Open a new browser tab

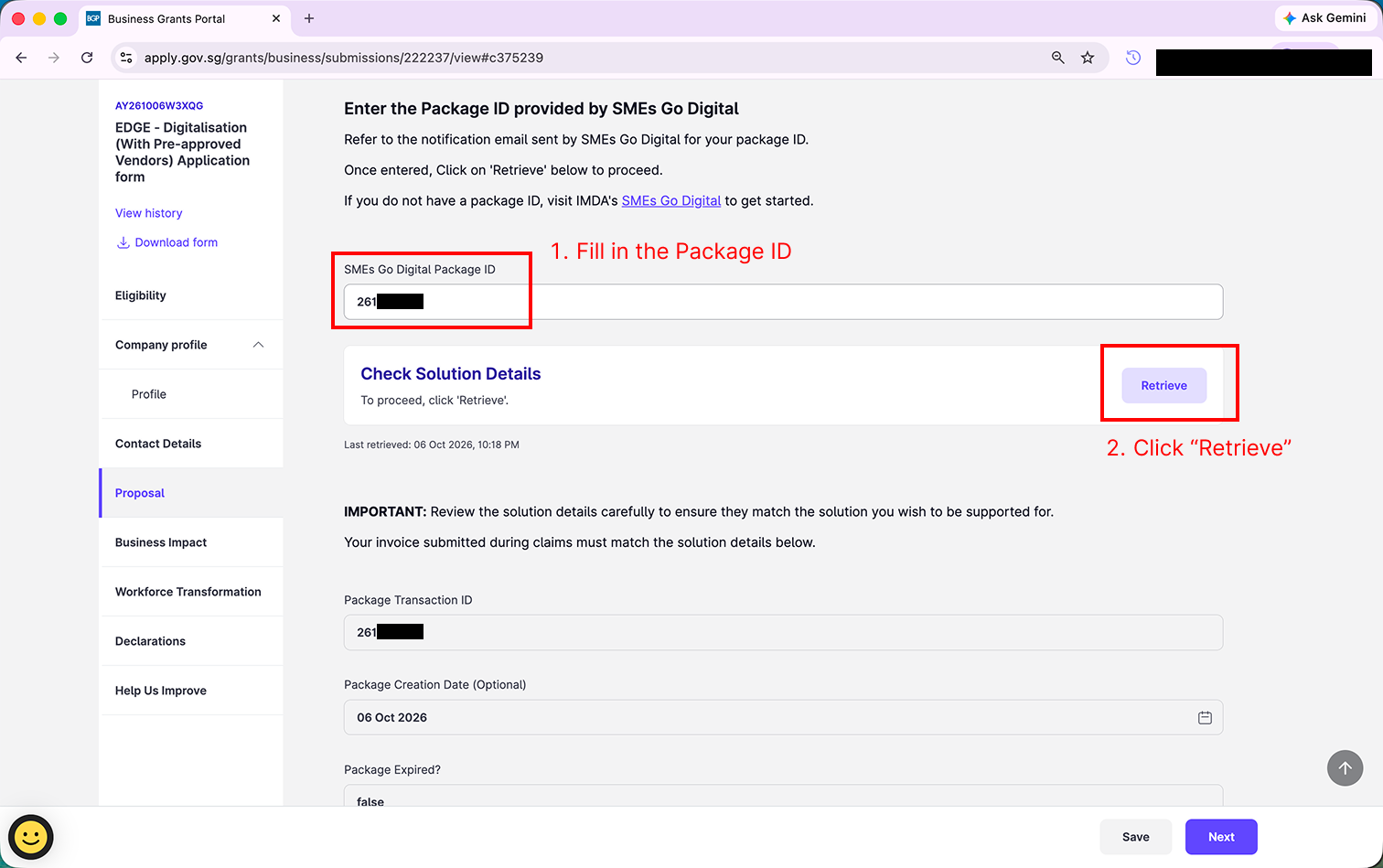point(309,18)
